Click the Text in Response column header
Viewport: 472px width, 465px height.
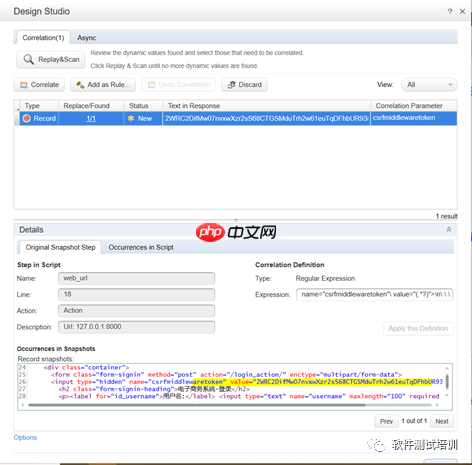tap(266, 106)
